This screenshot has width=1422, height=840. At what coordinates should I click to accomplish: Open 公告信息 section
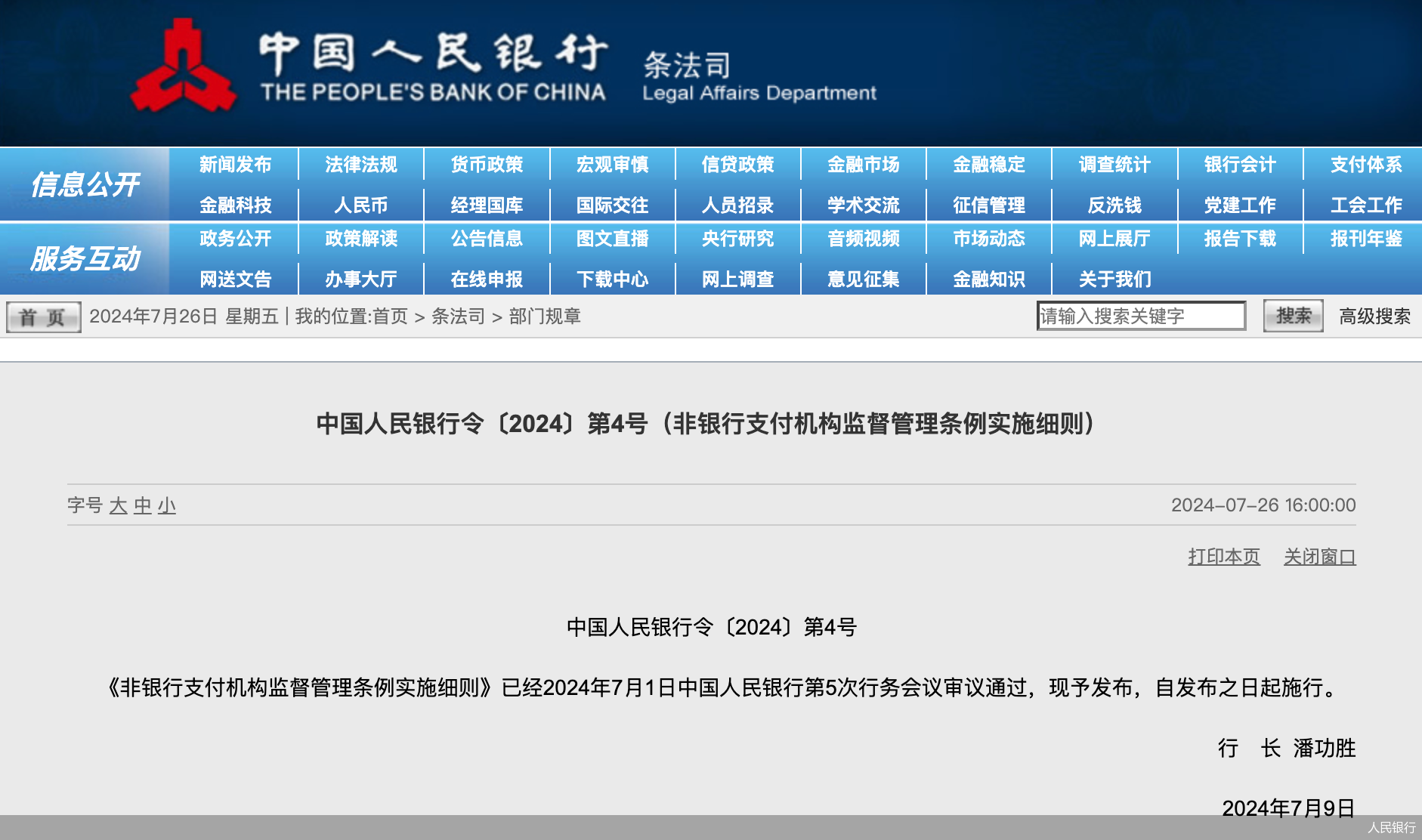coord(487,239)
